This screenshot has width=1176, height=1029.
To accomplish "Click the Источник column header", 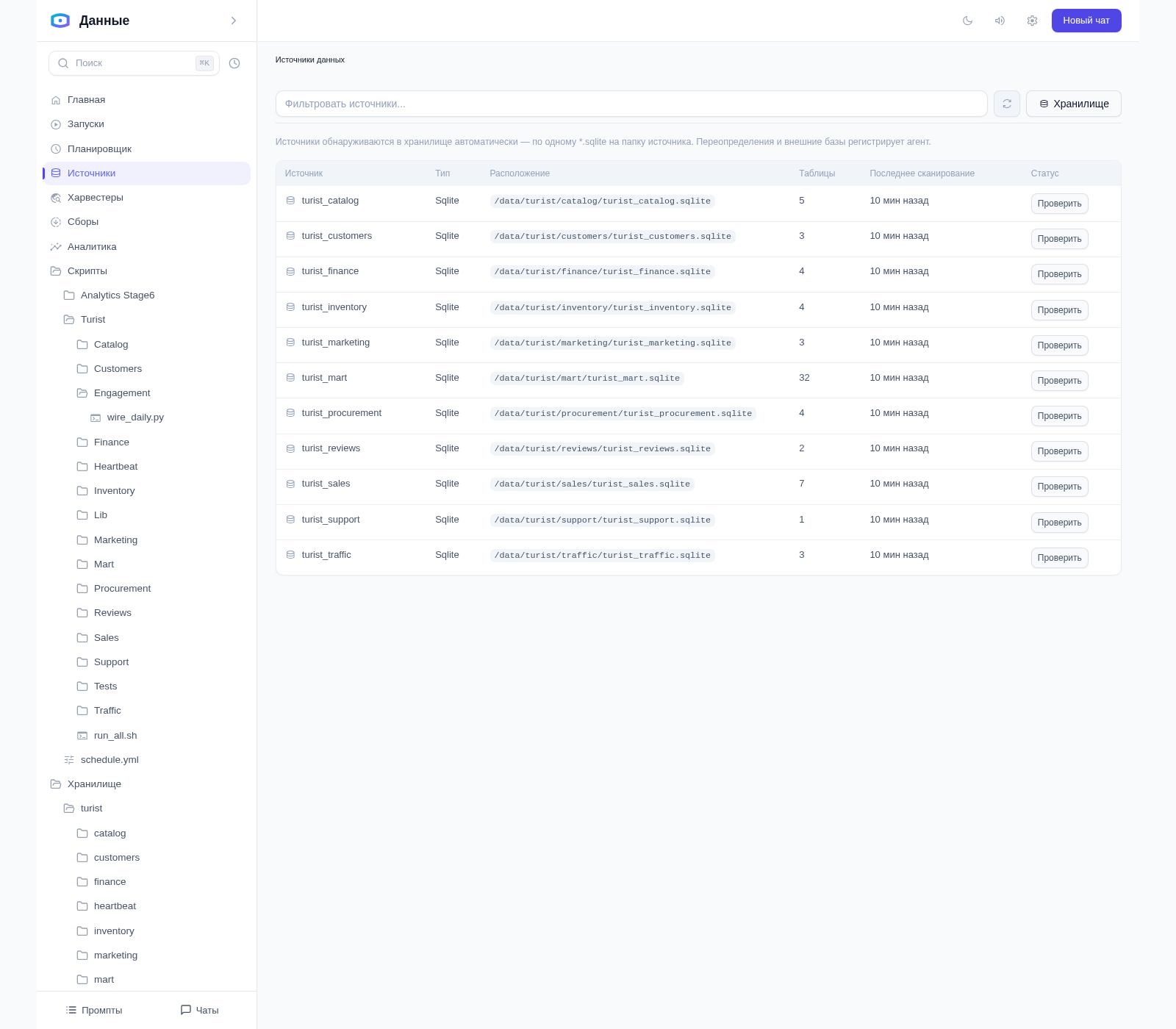I will pos(304,173).
